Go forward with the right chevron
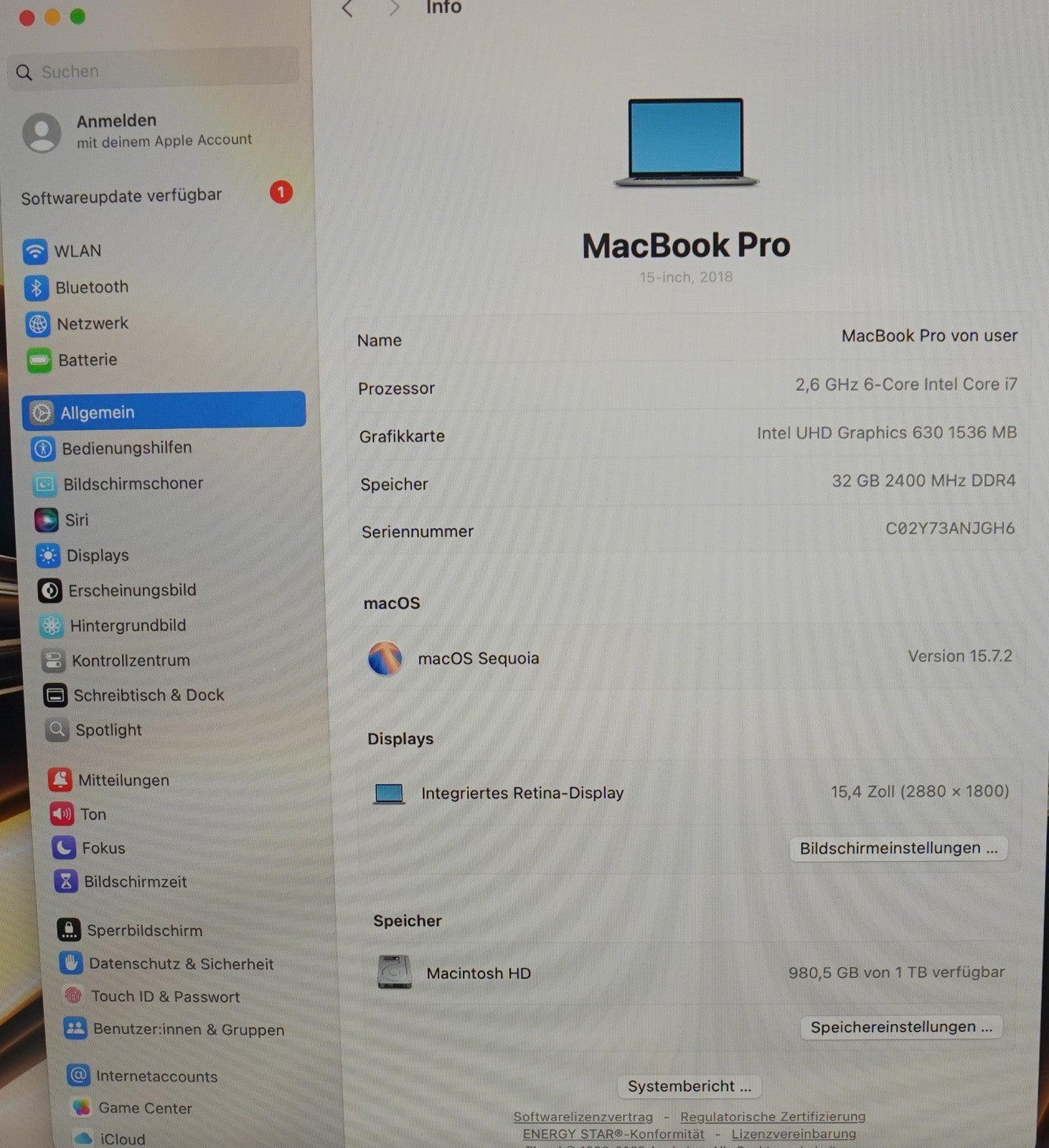 (x=393, y=9)
